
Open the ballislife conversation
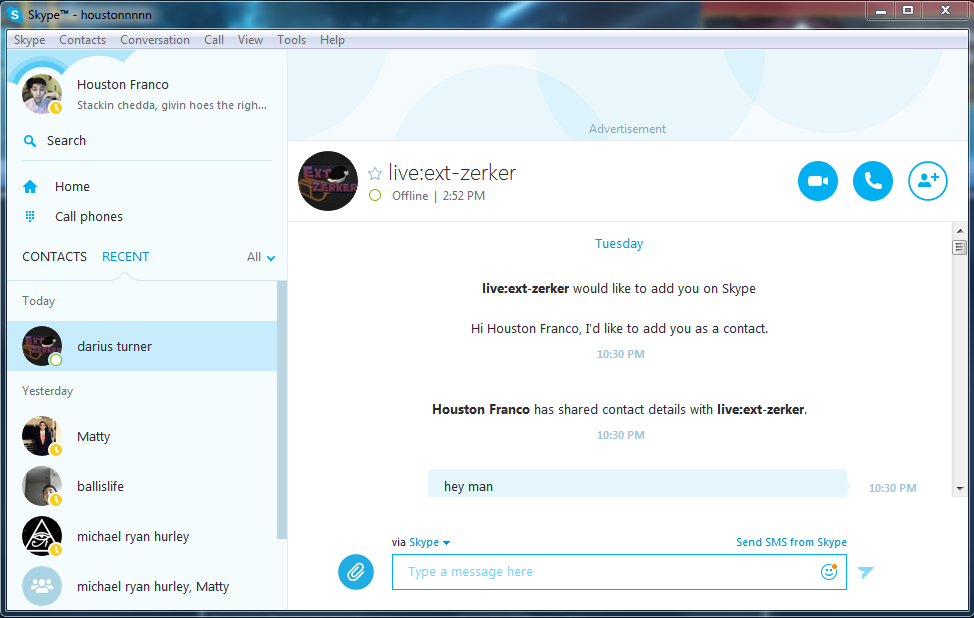(x=142, y=486)
